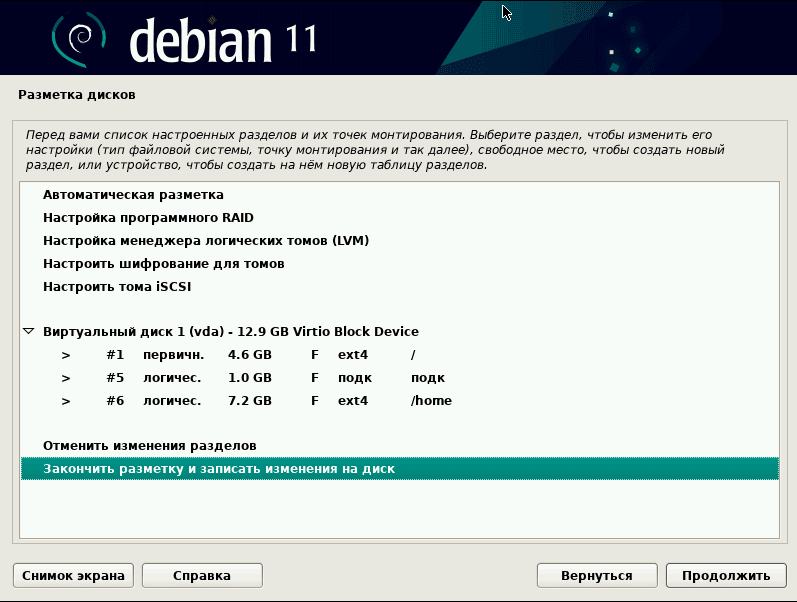Screen dimensions: 797x602
Task: Click the '1.0 GB' size value
Action: (250, 377)
